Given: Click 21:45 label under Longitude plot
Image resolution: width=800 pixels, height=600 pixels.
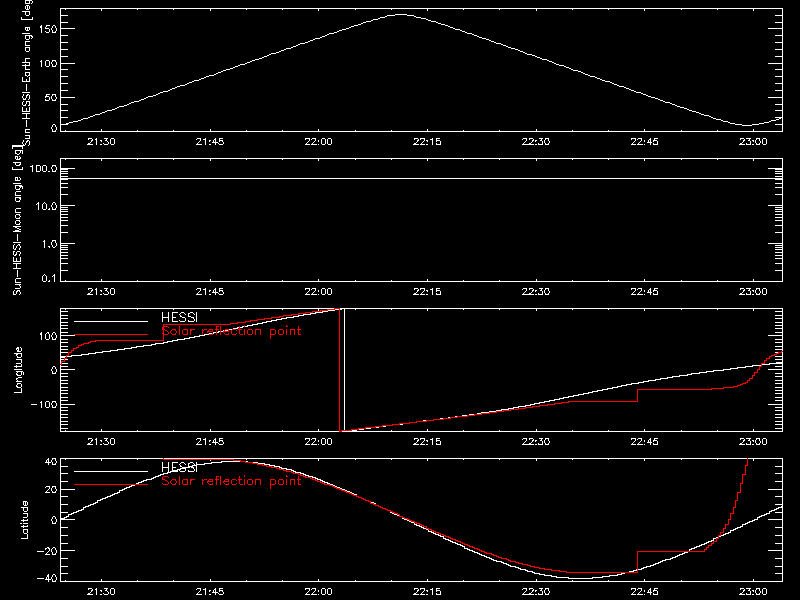Looking at the screenshot, I should coord(210,442).
